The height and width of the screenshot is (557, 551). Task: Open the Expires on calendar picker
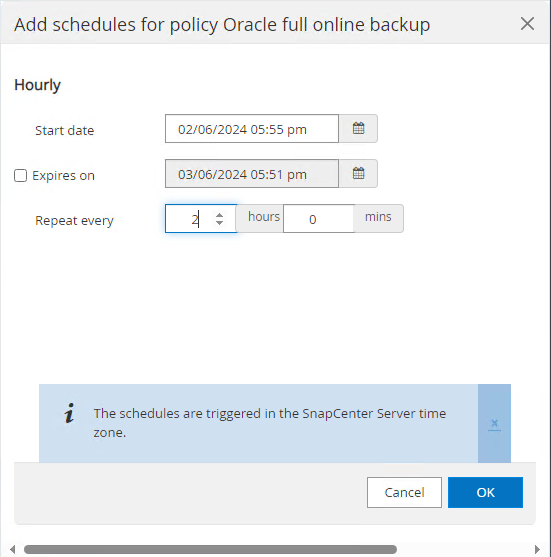click(358, 174)
